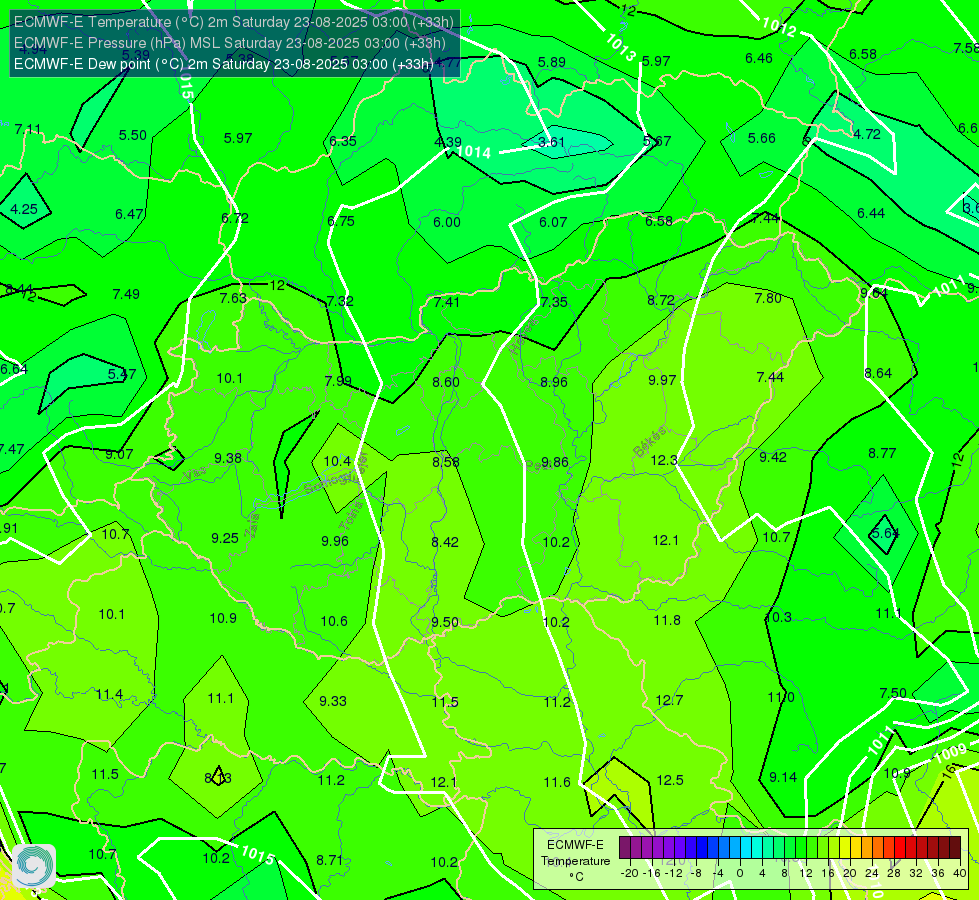This screenshot has width=979, height=900.
Task: Select the ECMWF-E Temperature 2m layer label
Action: (x=234, y=22)
